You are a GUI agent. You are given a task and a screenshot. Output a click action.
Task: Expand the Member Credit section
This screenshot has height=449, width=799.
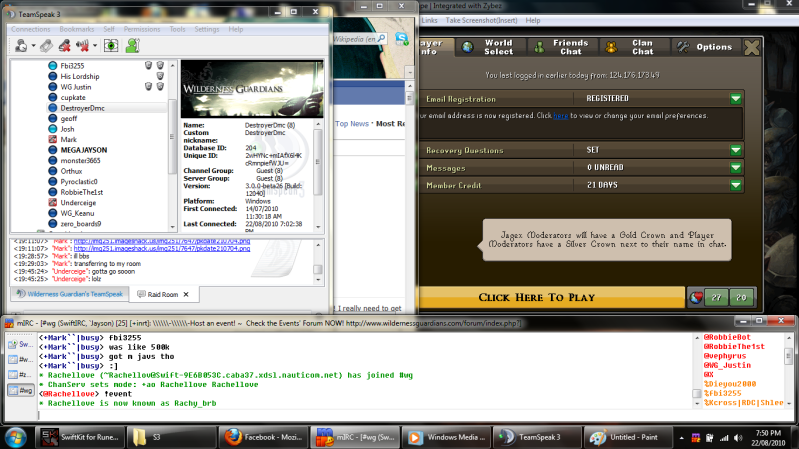pyautogui.click(x=735, y=185)
